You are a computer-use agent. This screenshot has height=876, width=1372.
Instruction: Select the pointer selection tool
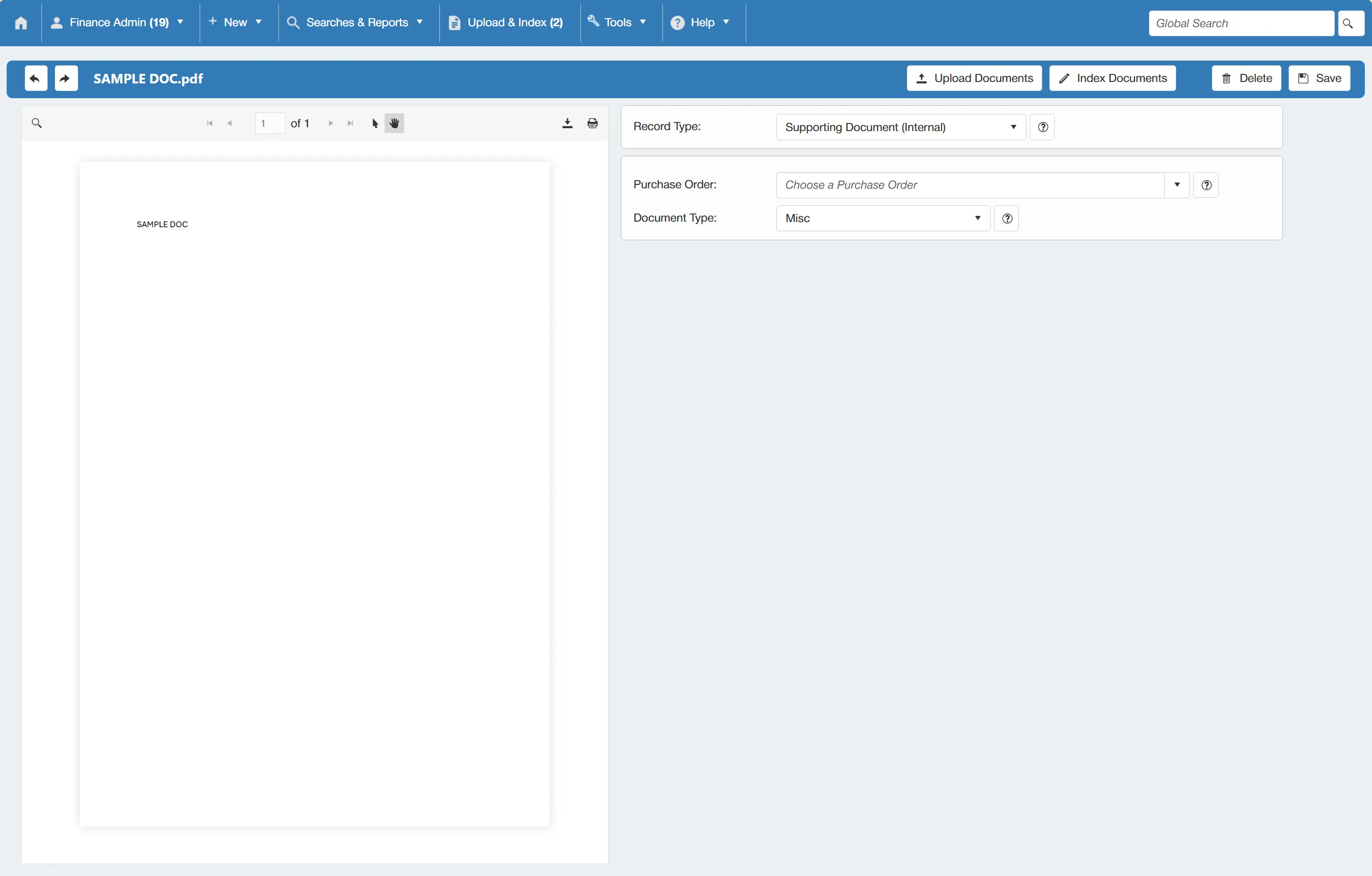click(x=375, y=123)
